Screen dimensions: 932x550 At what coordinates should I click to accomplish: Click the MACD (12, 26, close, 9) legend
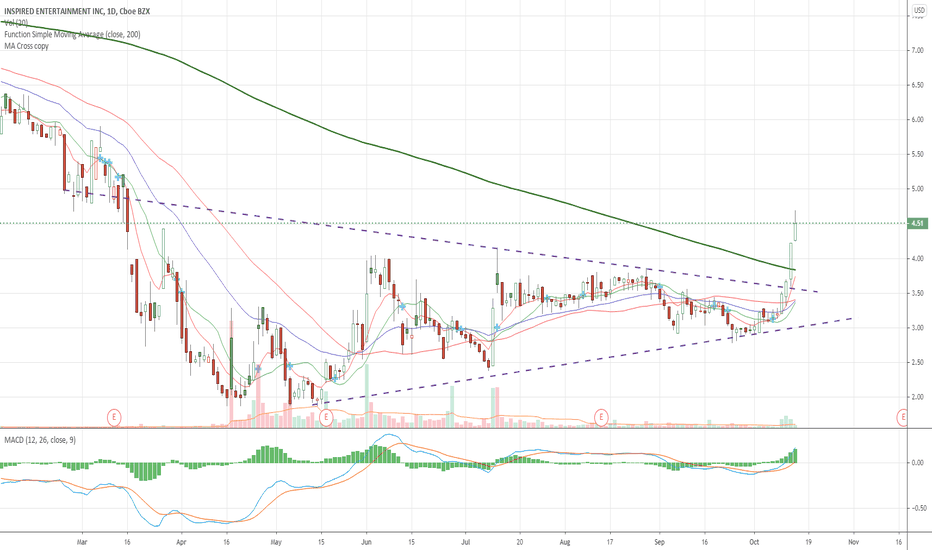point(40,440)
